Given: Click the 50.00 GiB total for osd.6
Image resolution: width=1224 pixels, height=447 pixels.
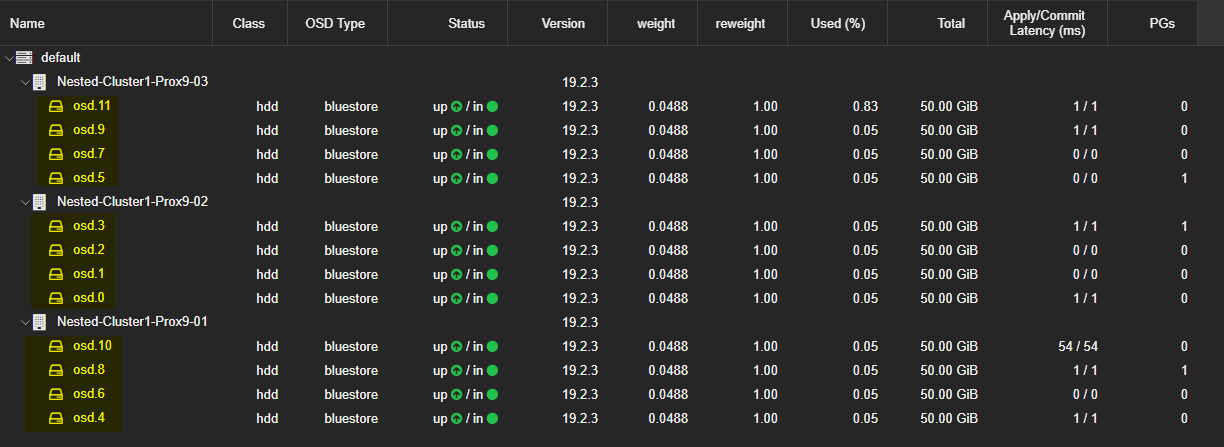Looking at the screenshot, I should [949, 394].
